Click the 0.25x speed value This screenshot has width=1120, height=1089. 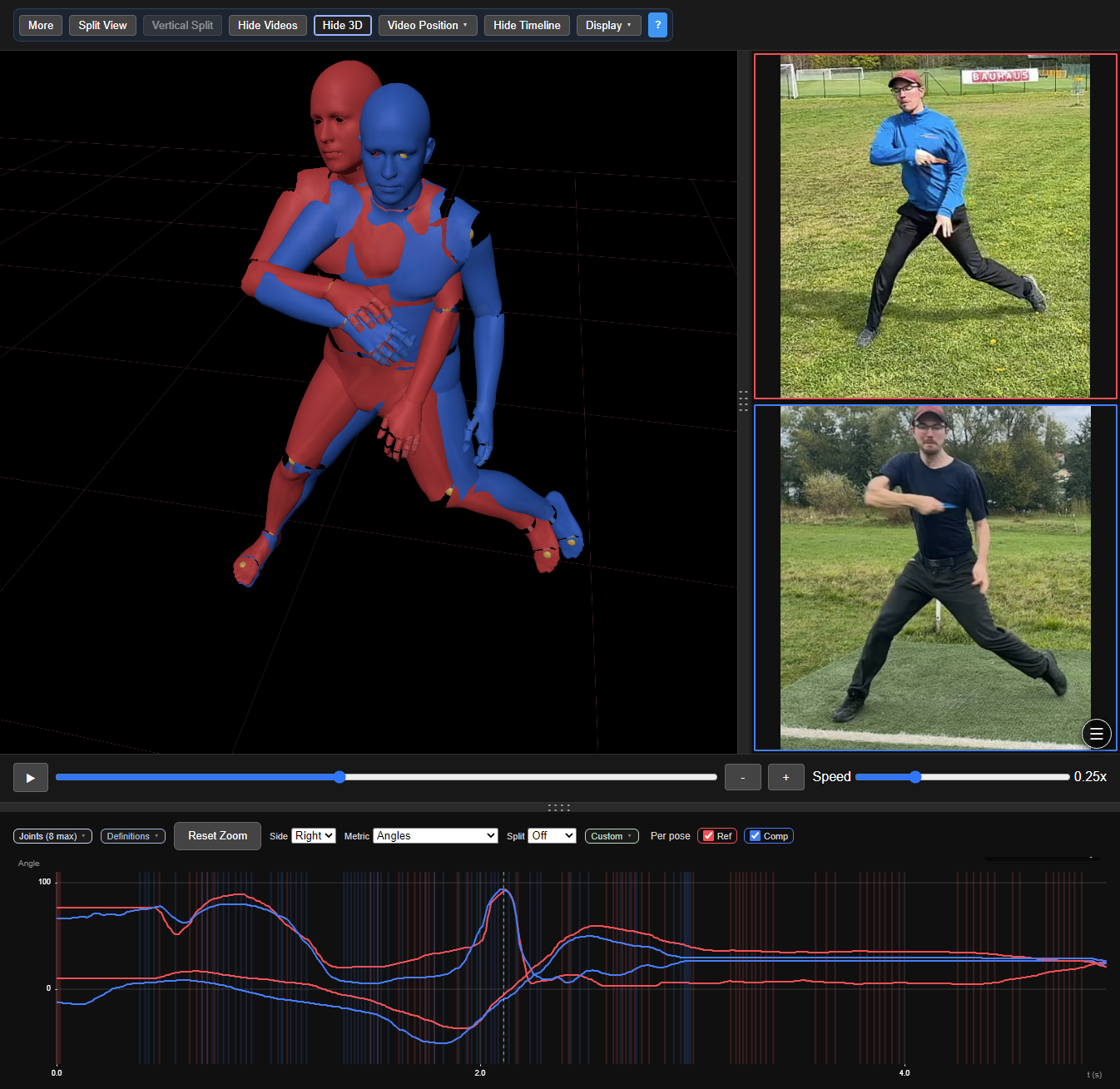(x=1090, y=777)
